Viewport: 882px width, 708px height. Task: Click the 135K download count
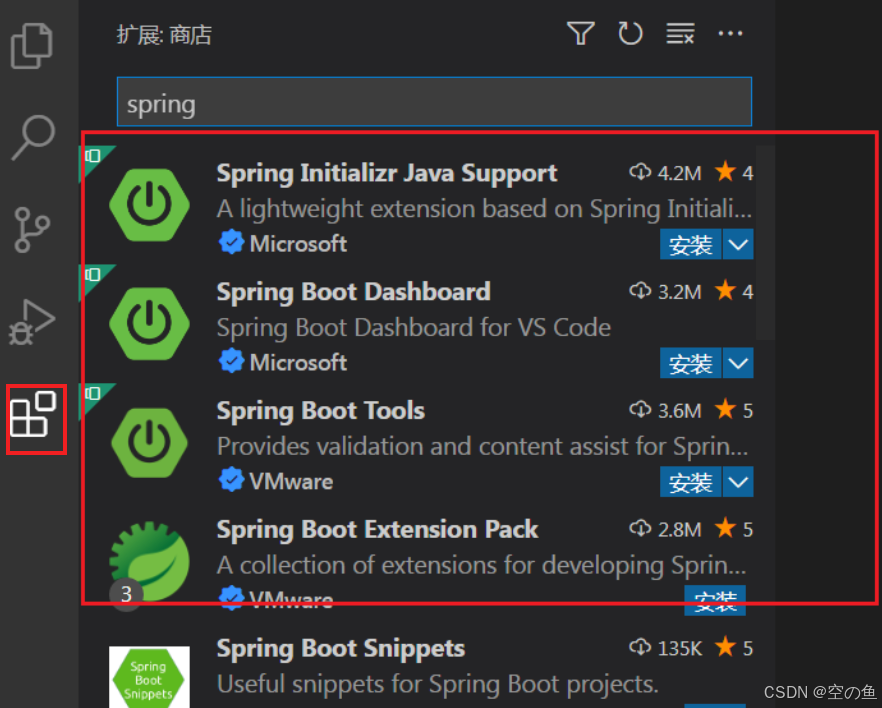pos(665,648)
